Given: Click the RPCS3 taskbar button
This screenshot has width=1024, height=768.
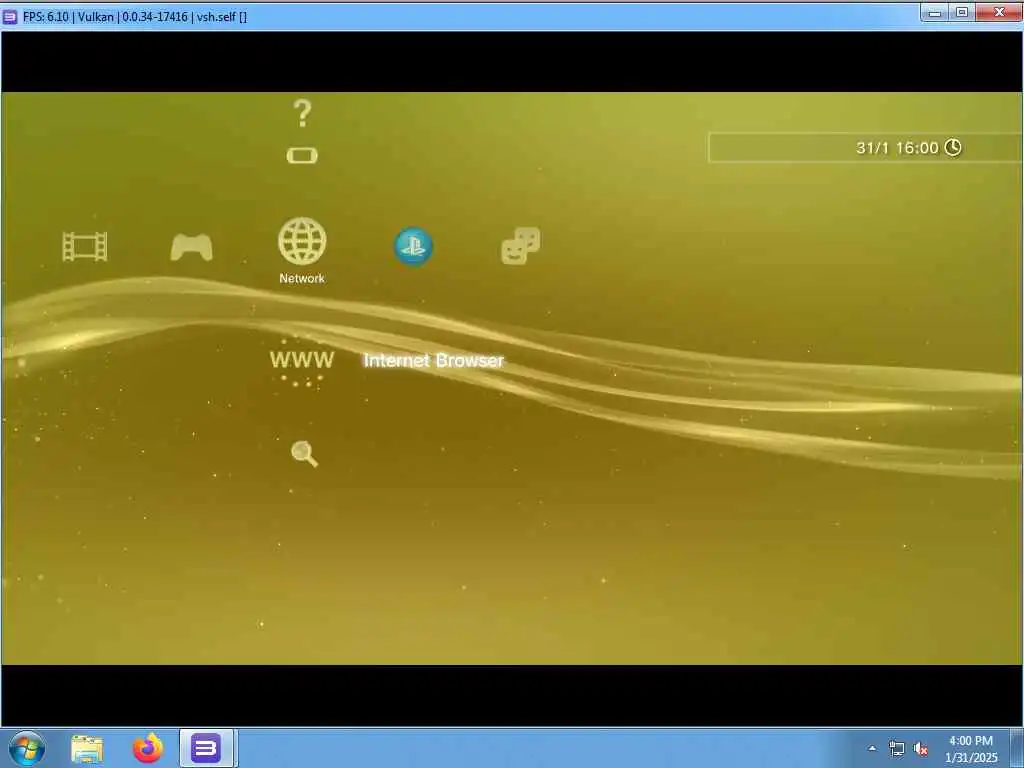Looking at the screenshot, I should [206, 748].
